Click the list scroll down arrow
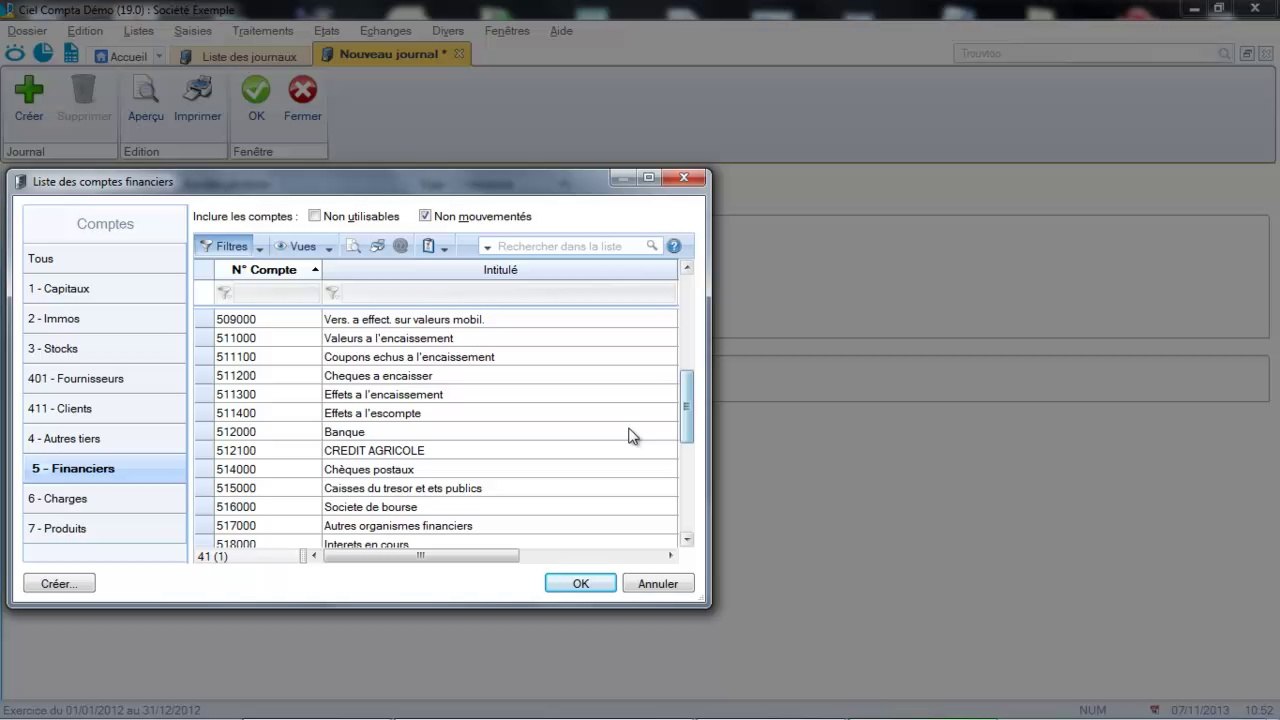 (687, 539)
